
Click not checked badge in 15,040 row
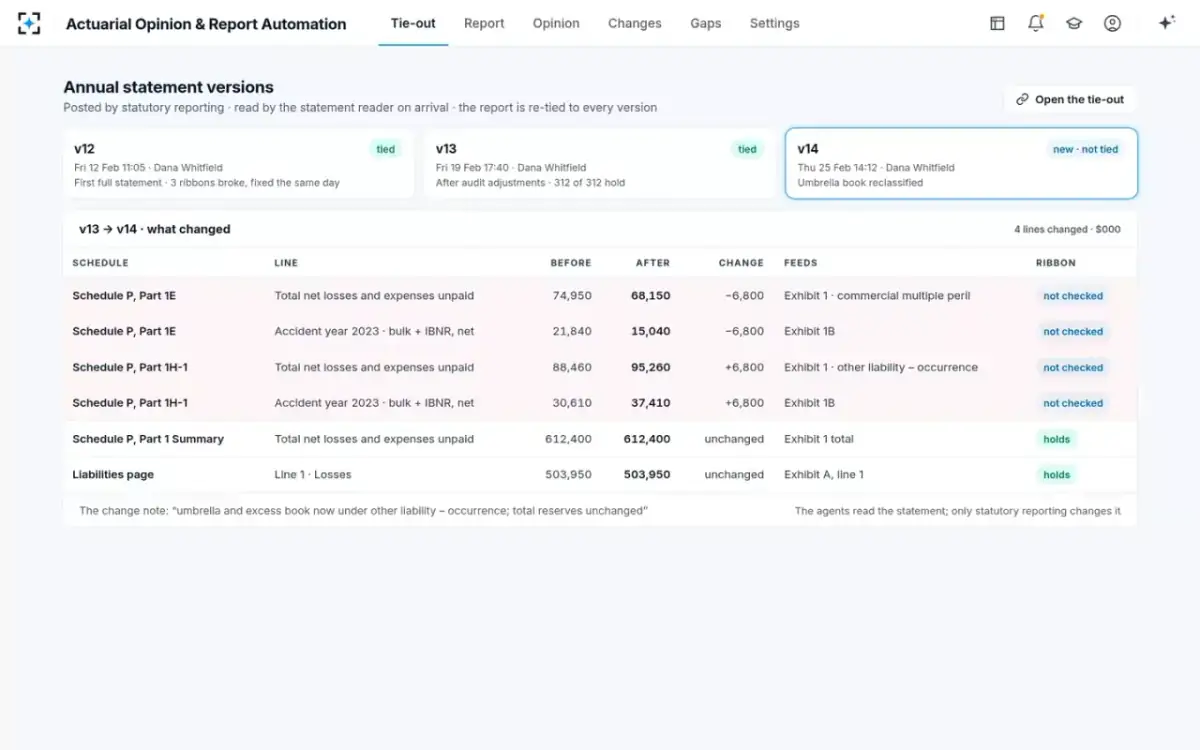pyautogui.click(x=1073, y=332)
